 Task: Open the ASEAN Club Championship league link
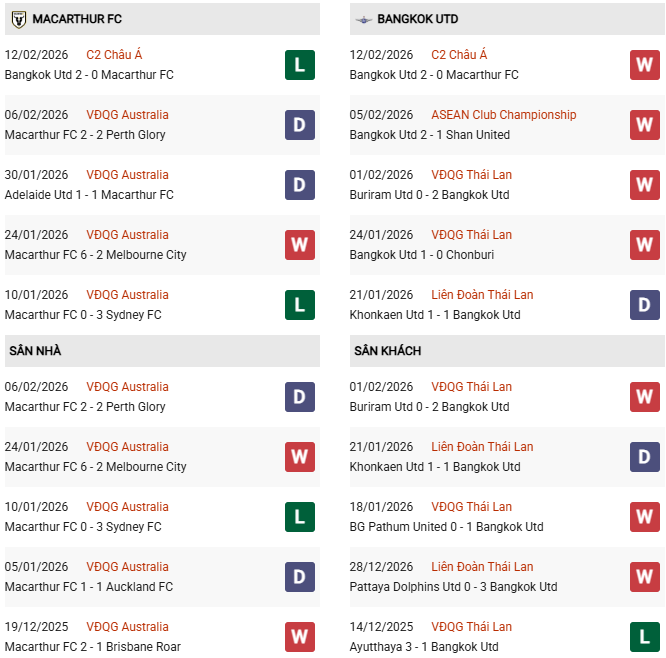tap(504, 115)
